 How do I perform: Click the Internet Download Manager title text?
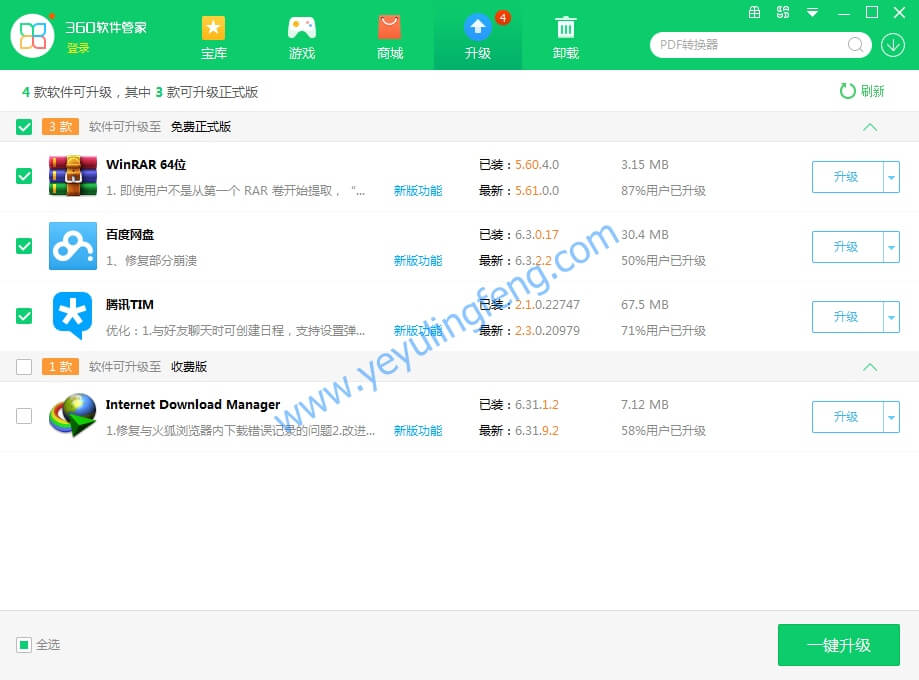(193, 404)
